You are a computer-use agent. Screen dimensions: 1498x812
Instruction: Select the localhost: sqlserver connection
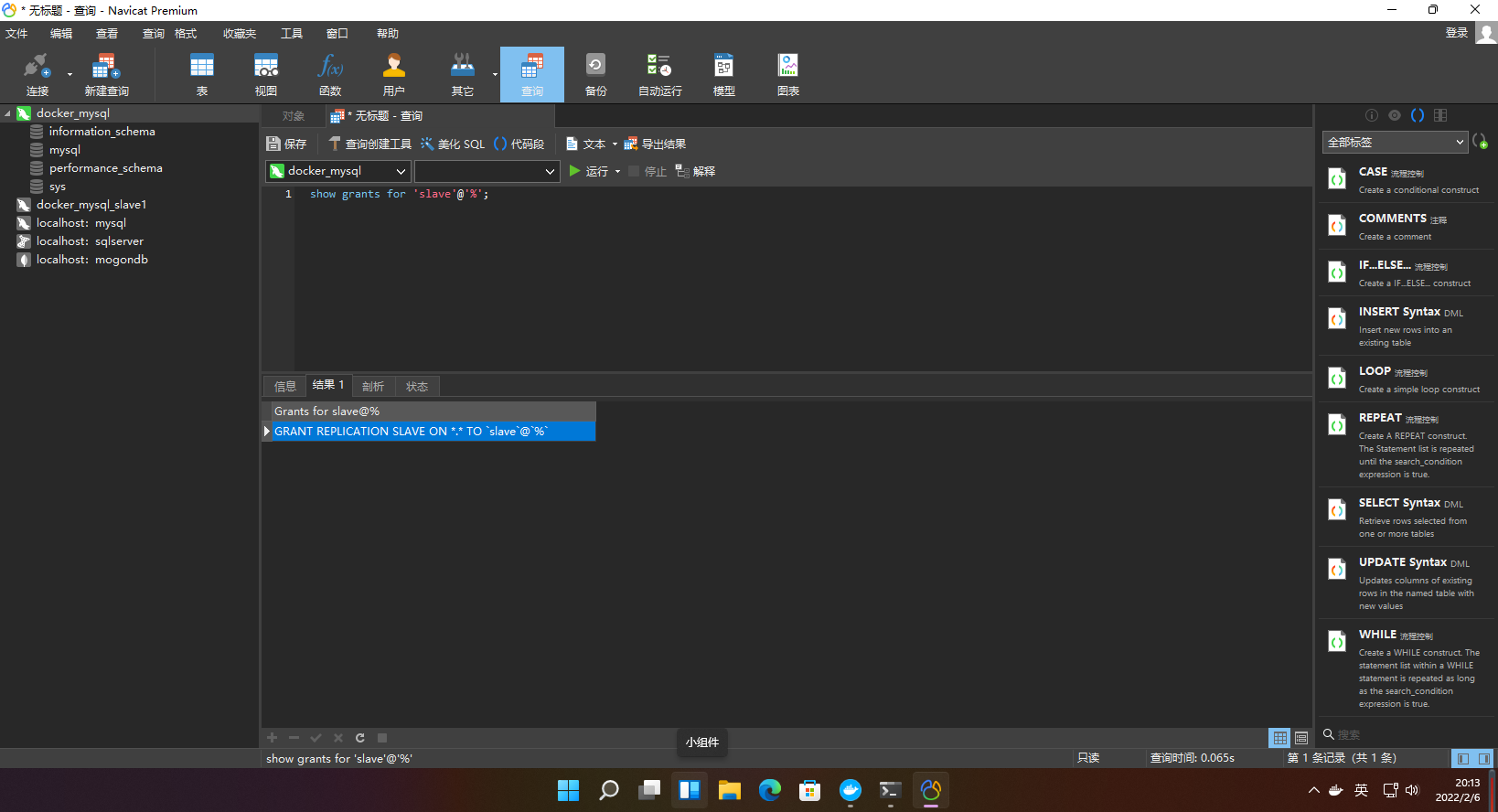pos(90,241)
